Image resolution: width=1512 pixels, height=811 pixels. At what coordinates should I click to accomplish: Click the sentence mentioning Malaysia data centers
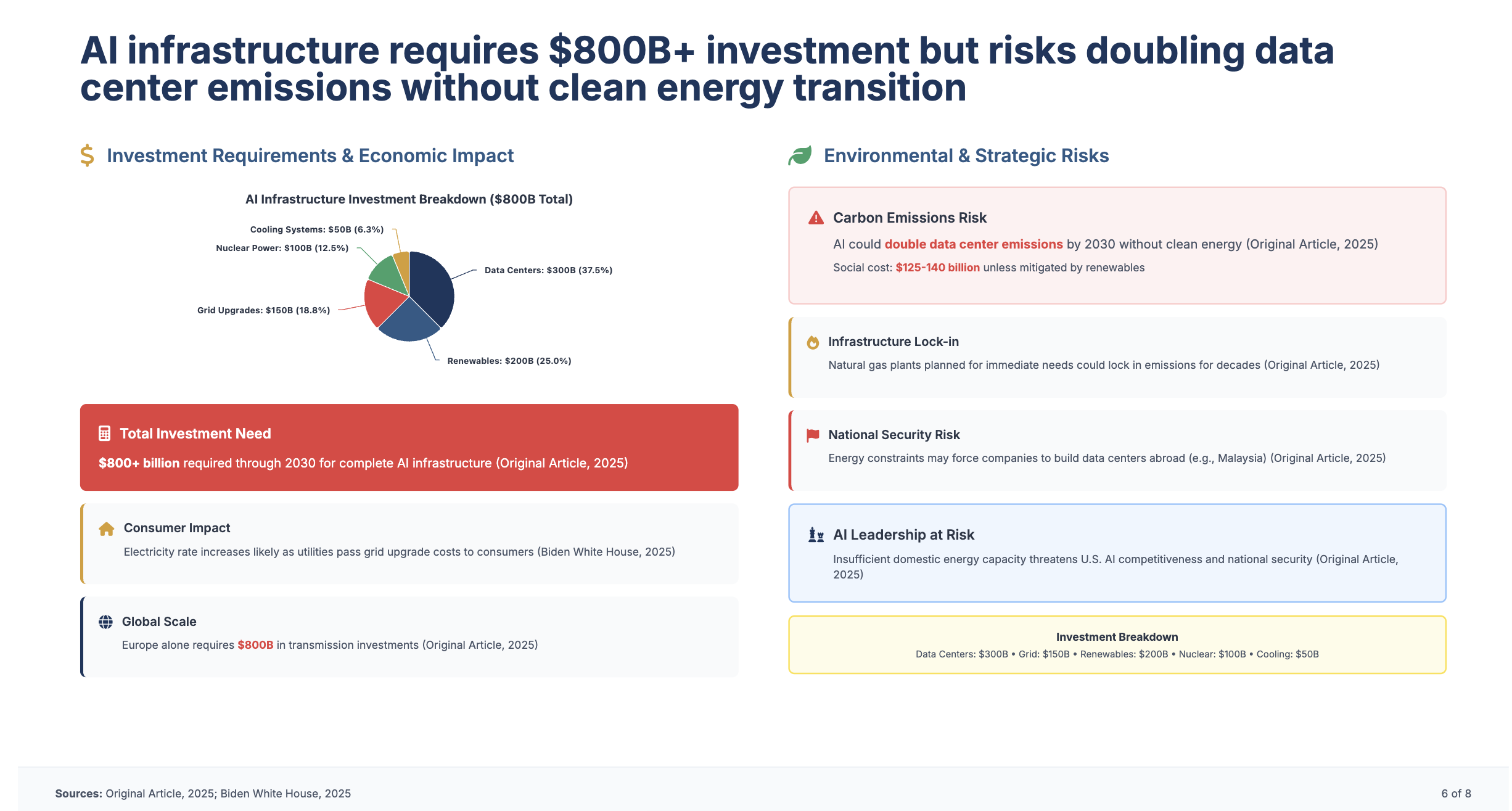pyautogui.click(x=1107, y=458)
